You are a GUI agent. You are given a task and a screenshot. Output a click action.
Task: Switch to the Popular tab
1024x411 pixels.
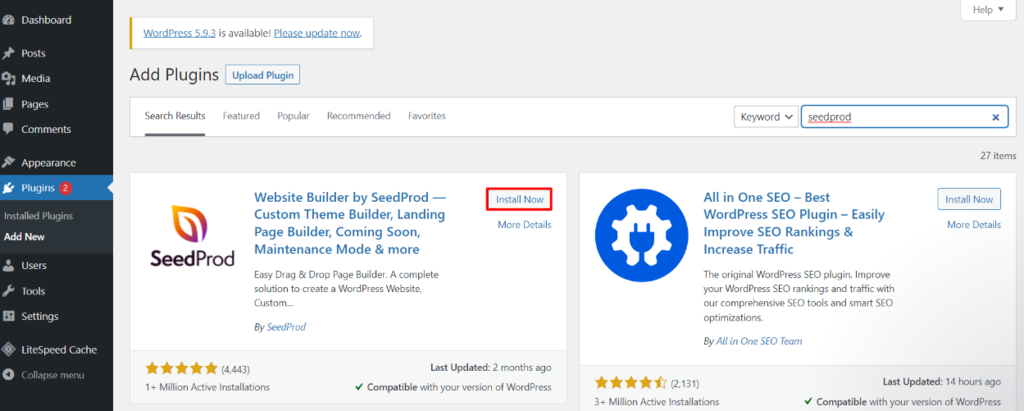pyautogui.click(x=293, y=116)
